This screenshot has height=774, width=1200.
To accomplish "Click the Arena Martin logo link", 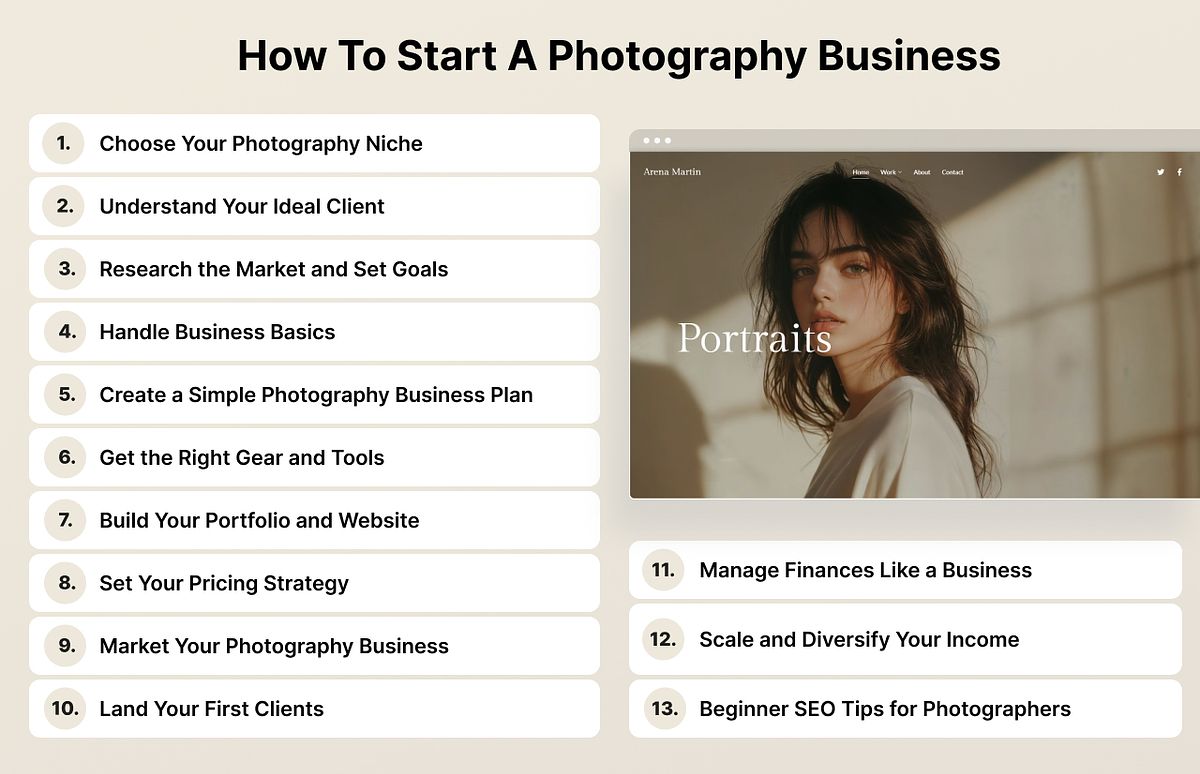I will pyautogui.click(x=673, y=171).
